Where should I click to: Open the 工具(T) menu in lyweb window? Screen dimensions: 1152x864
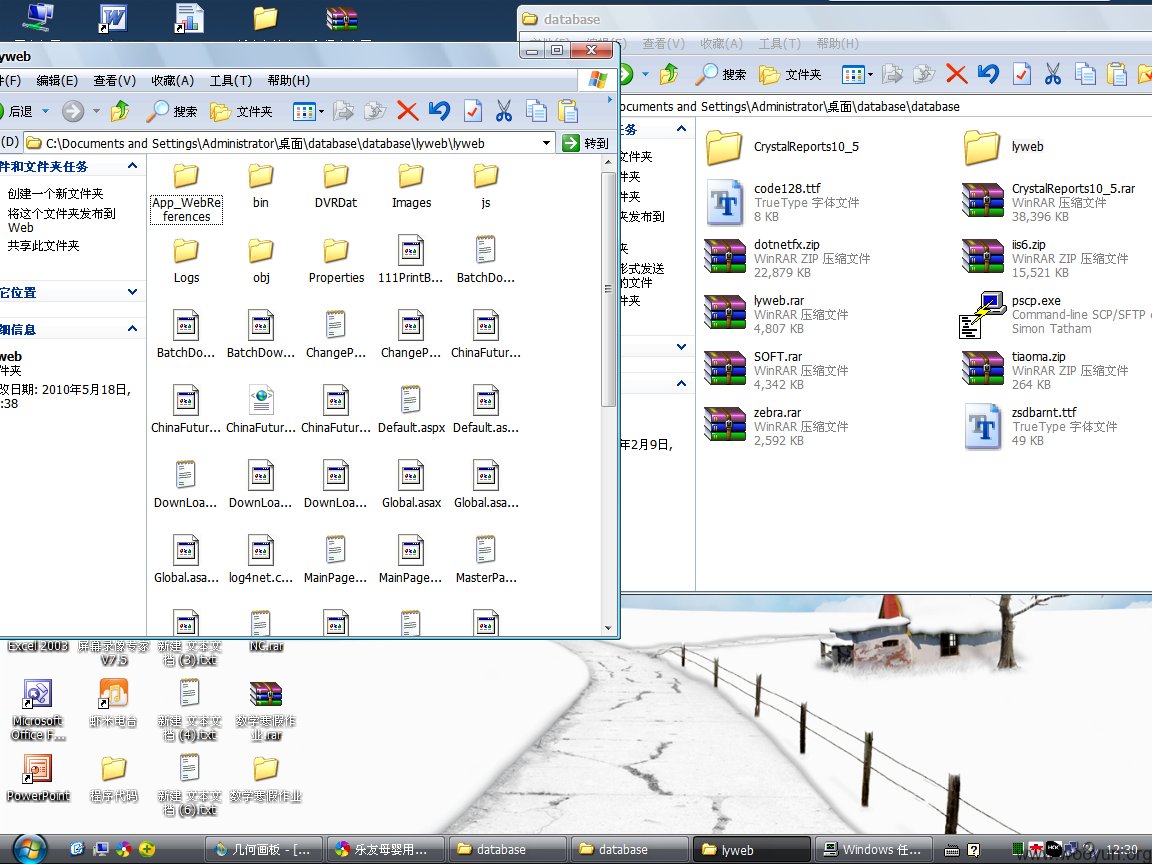pos(231,81)
